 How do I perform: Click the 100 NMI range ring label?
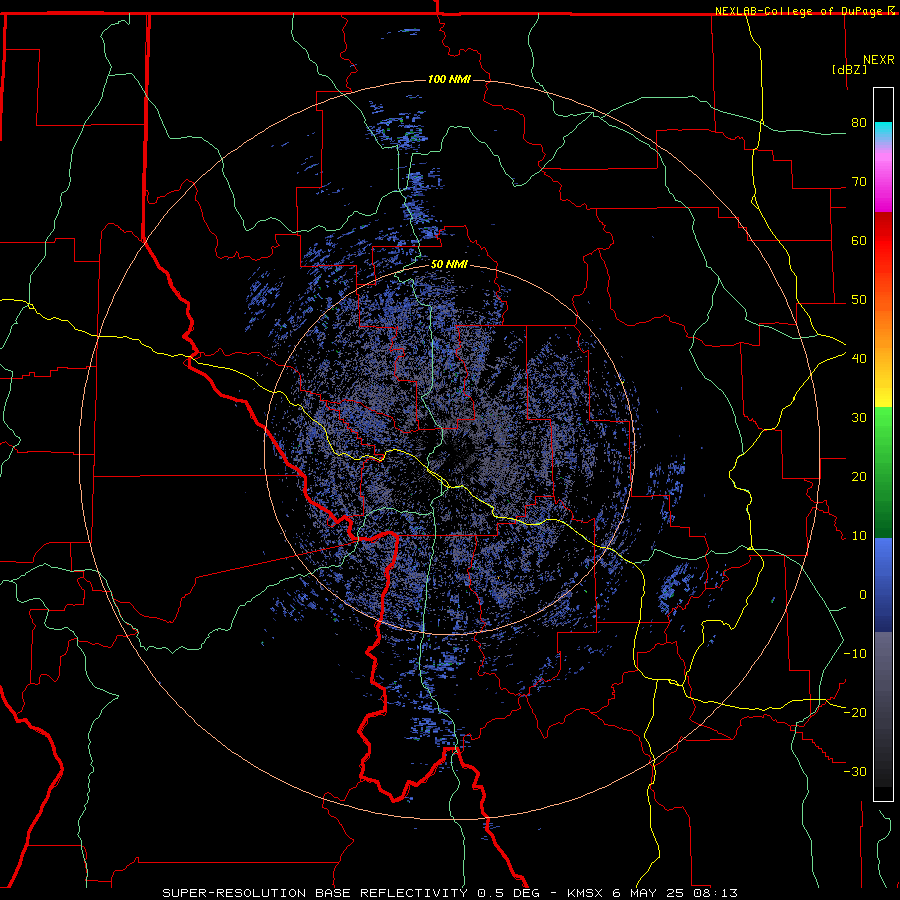[449, 79]
